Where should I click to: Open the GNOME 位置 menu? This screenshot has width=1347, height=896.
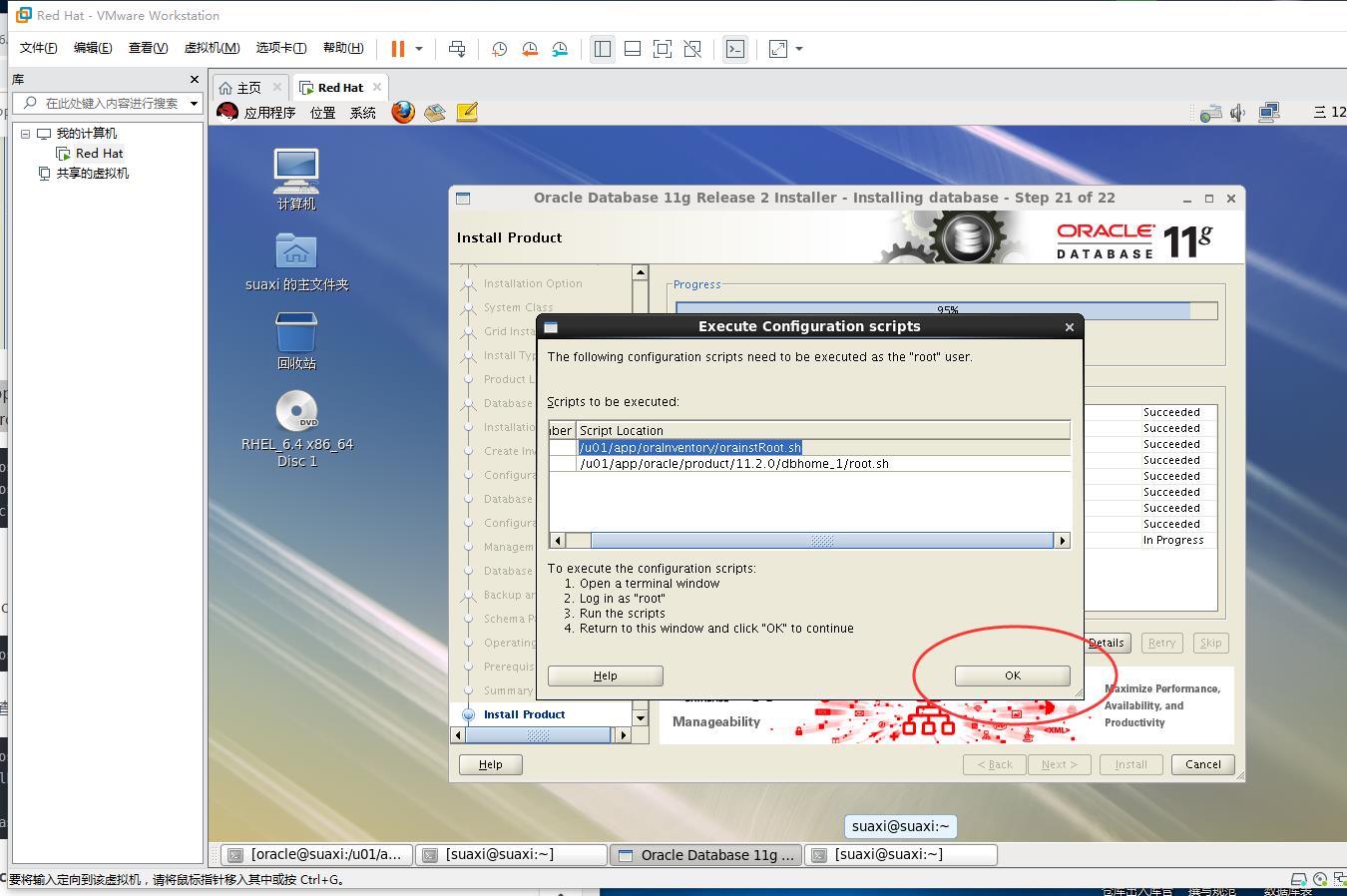[323, 113]
